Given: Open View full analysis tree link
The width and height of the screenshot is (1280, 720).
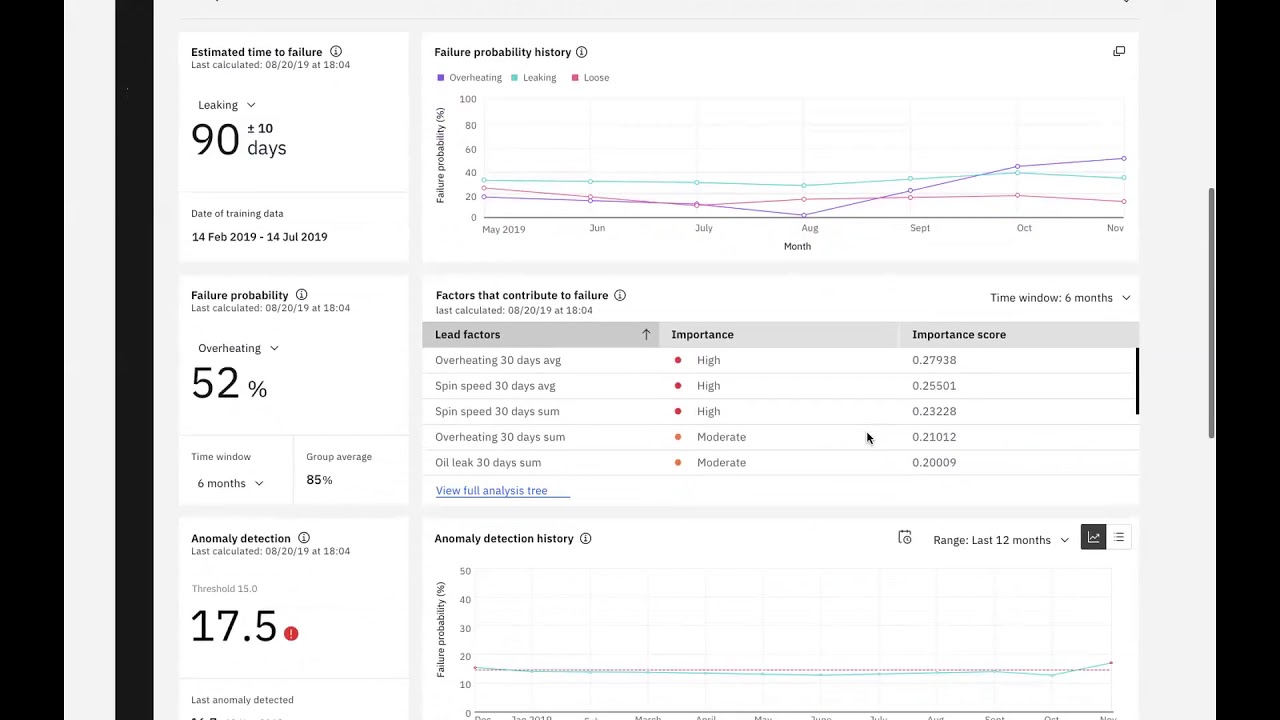Looking at the screenshot, I should pos(491,491).
